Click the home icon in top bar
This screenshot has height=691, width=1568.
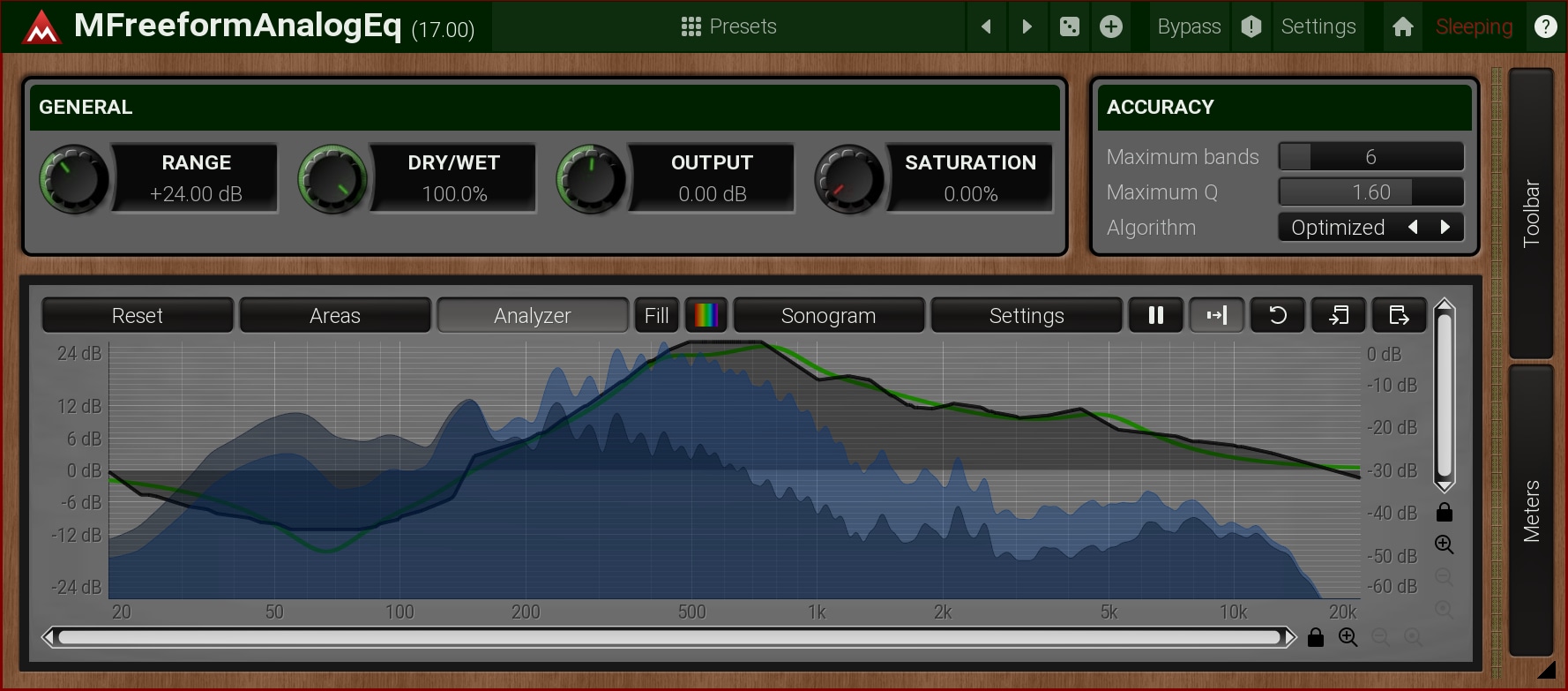[1403, 26]
